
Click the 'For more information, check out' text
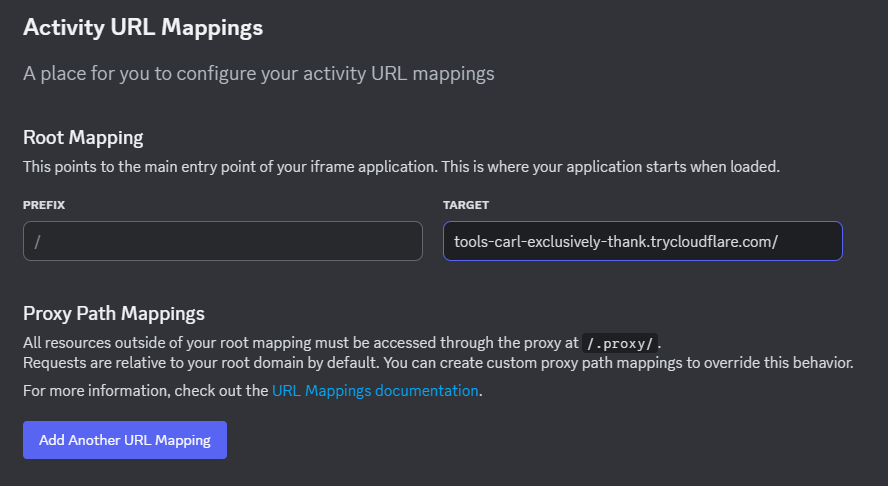(146, 391)
